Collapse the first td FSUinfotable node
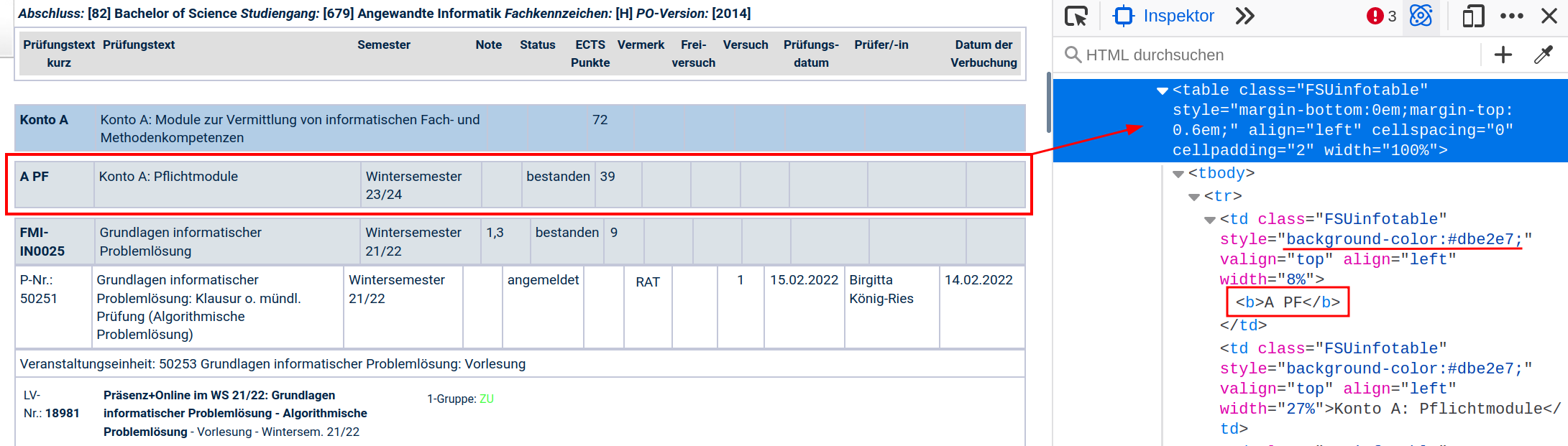 click(1210, 220)
